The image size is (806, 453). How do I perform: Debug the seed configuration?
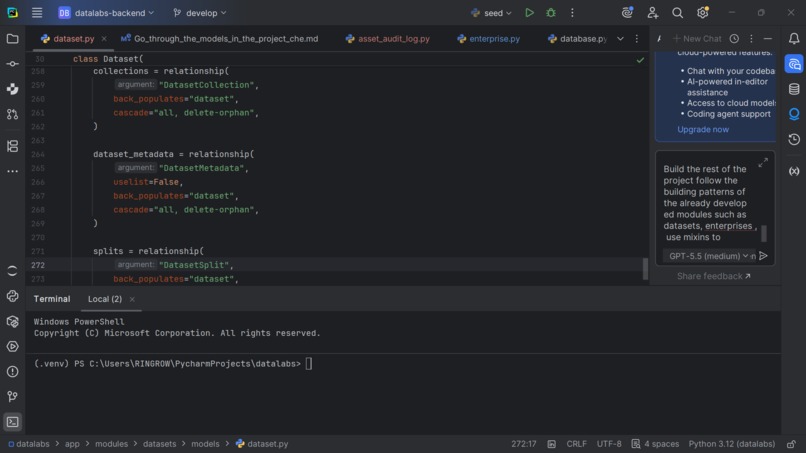(551, 13)
